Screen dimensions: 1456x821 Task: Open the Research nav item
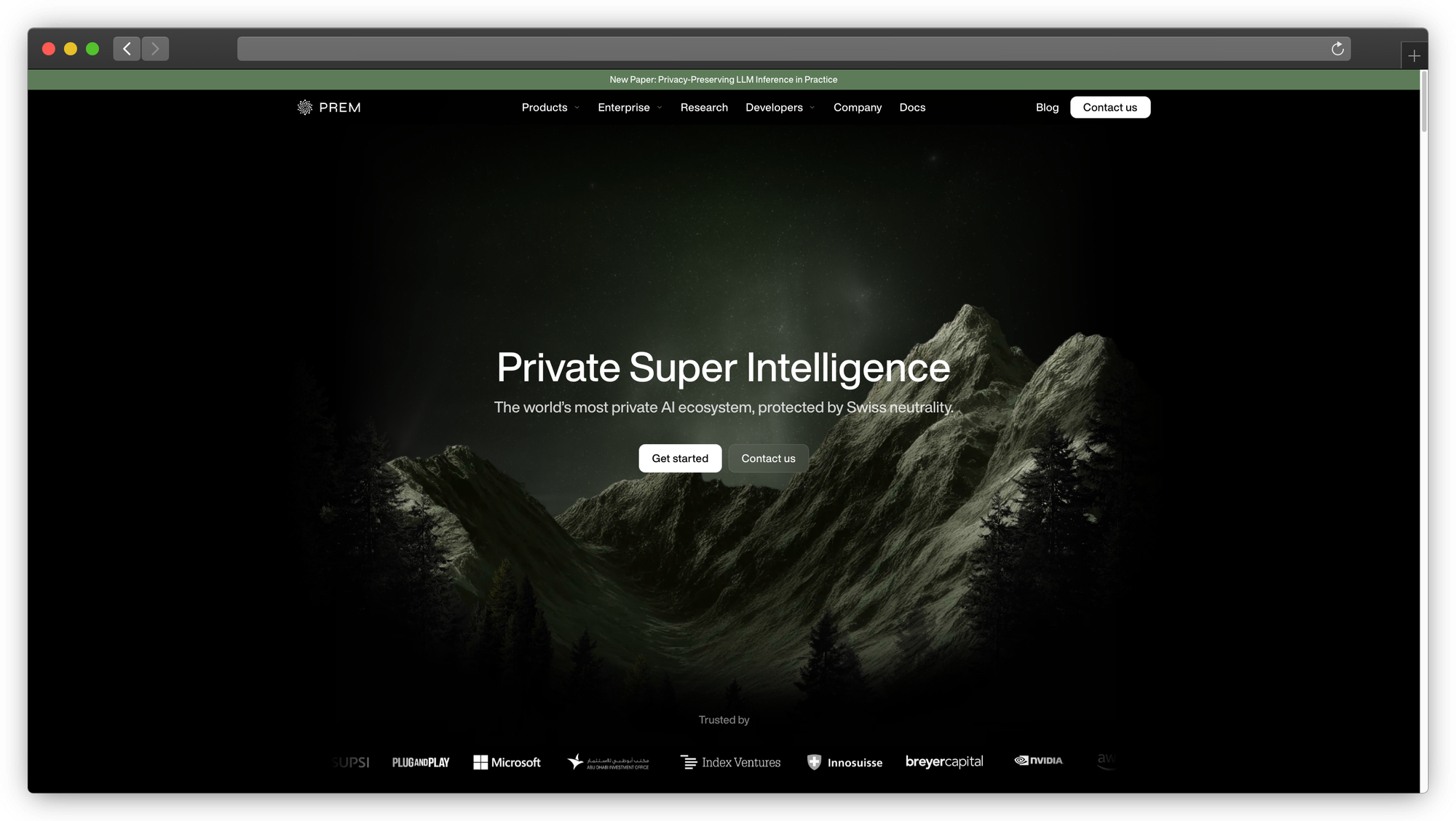[x=704, y=108]
